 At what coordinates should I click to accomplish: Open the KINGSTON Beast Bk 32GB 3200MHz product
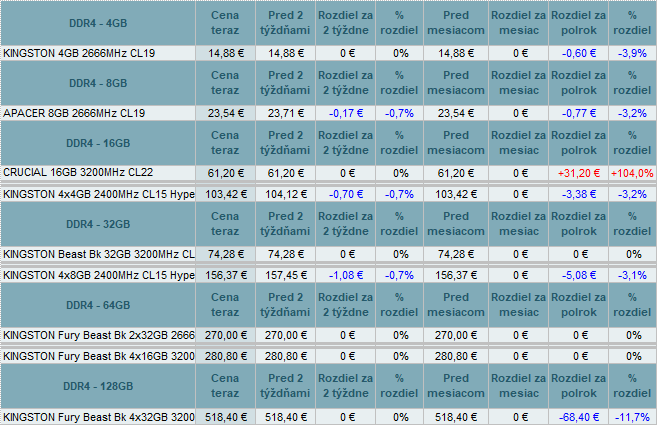pos(99,254)
